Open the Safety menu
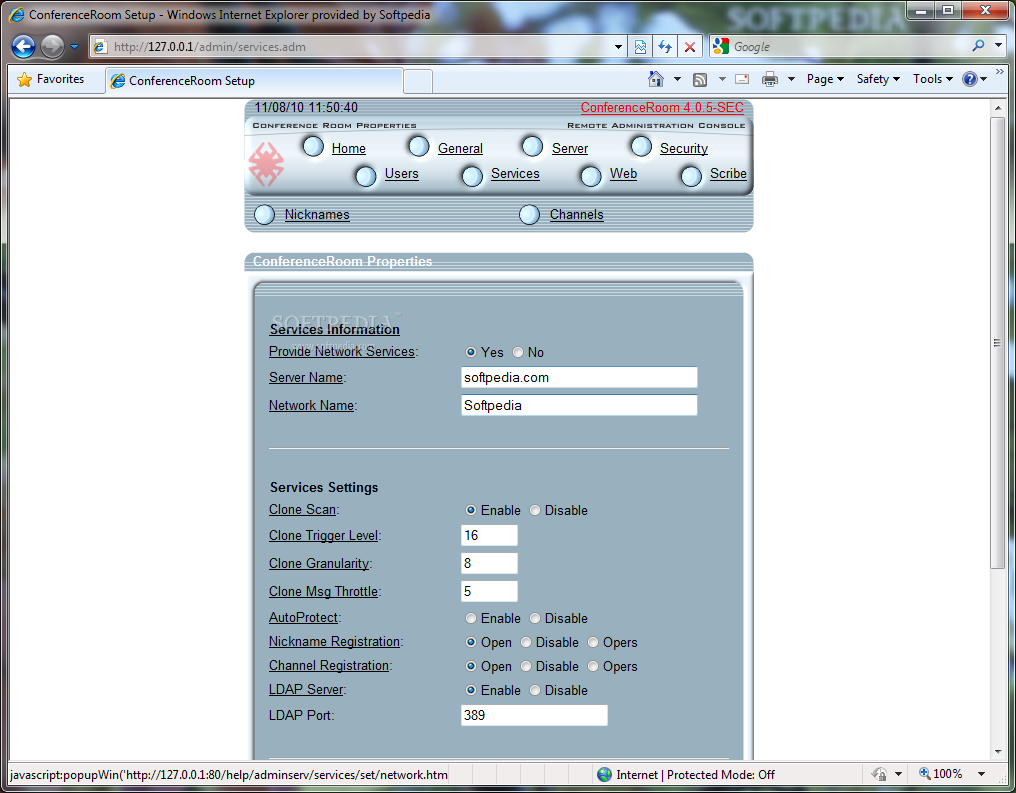The height and width of the screenshot is (793, 1016). point(878,79)
